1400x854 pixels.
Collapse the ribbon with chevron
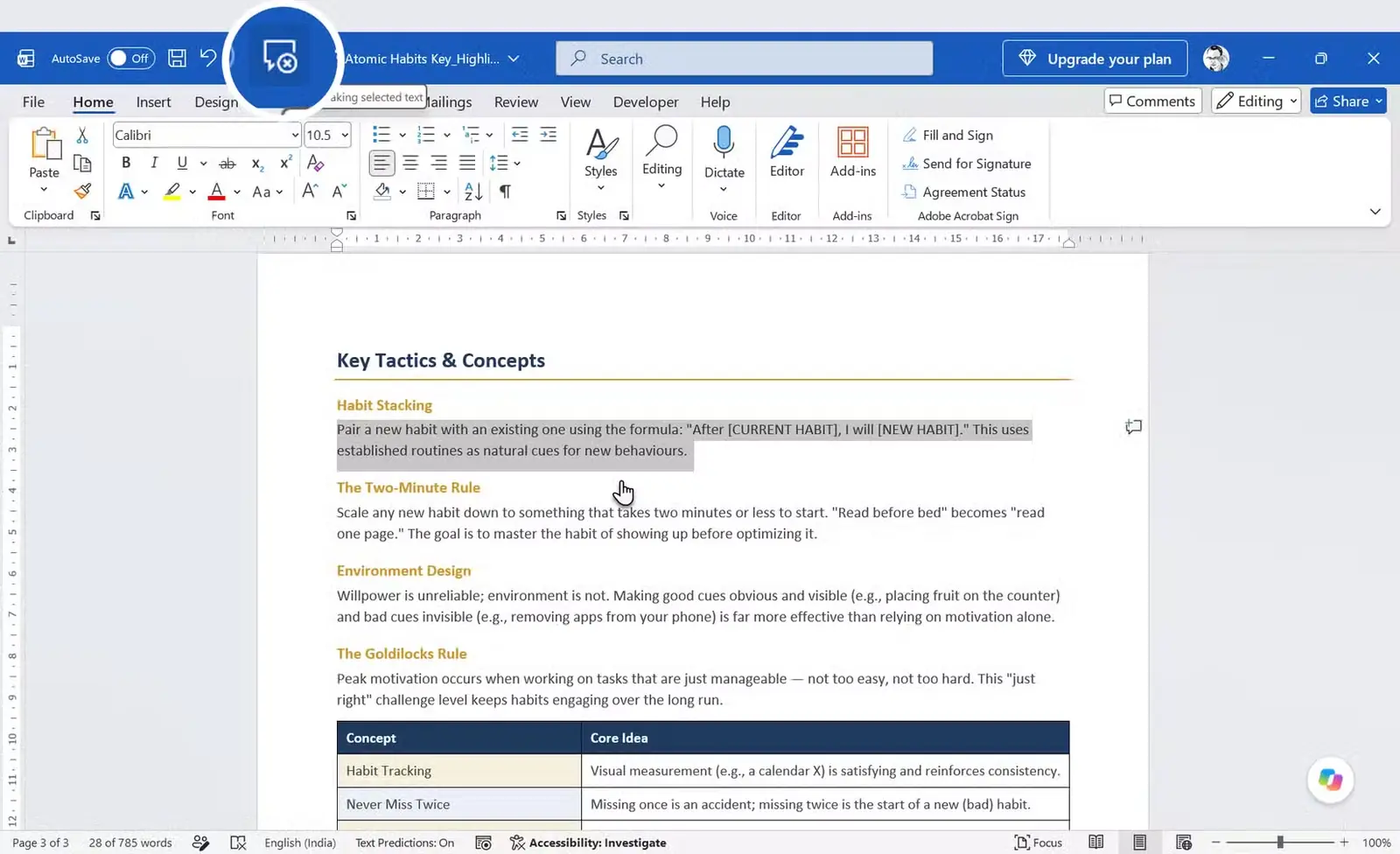pos(1375,212)
